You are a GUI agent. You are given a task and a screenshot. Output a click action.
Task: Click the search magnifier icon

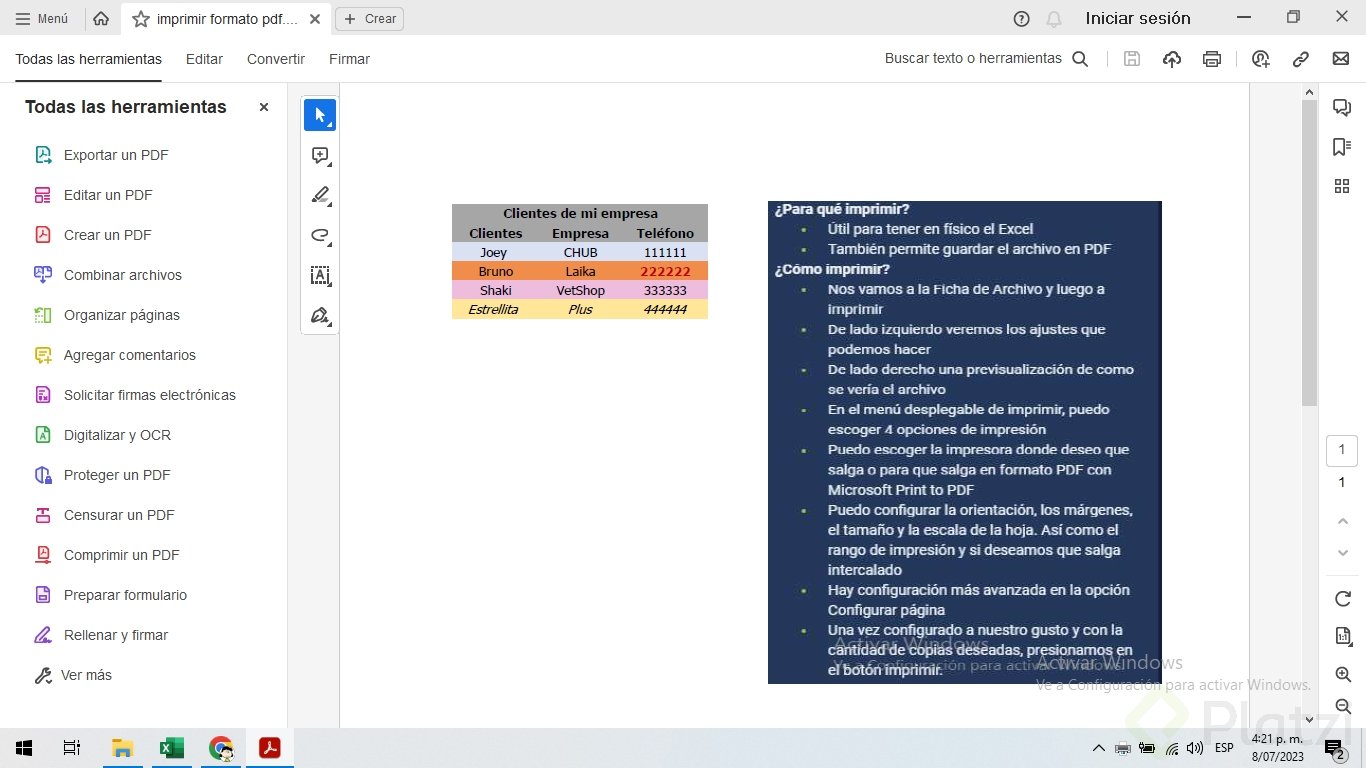[x=1080, y=59]
